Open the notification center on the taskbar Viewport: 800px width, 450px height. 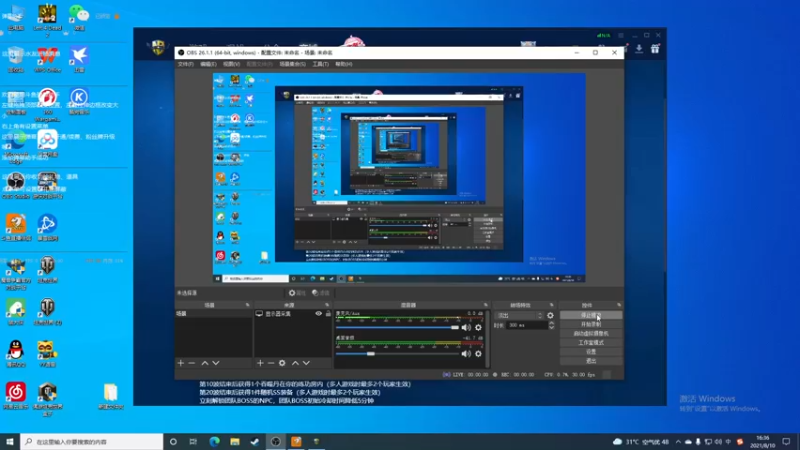786,441
